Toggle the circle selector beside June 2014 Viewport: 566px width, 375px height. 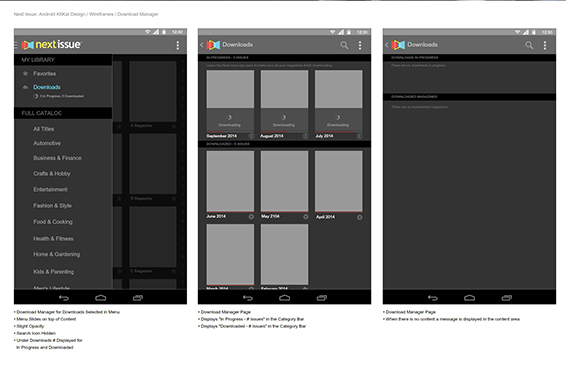click(251, 217)
